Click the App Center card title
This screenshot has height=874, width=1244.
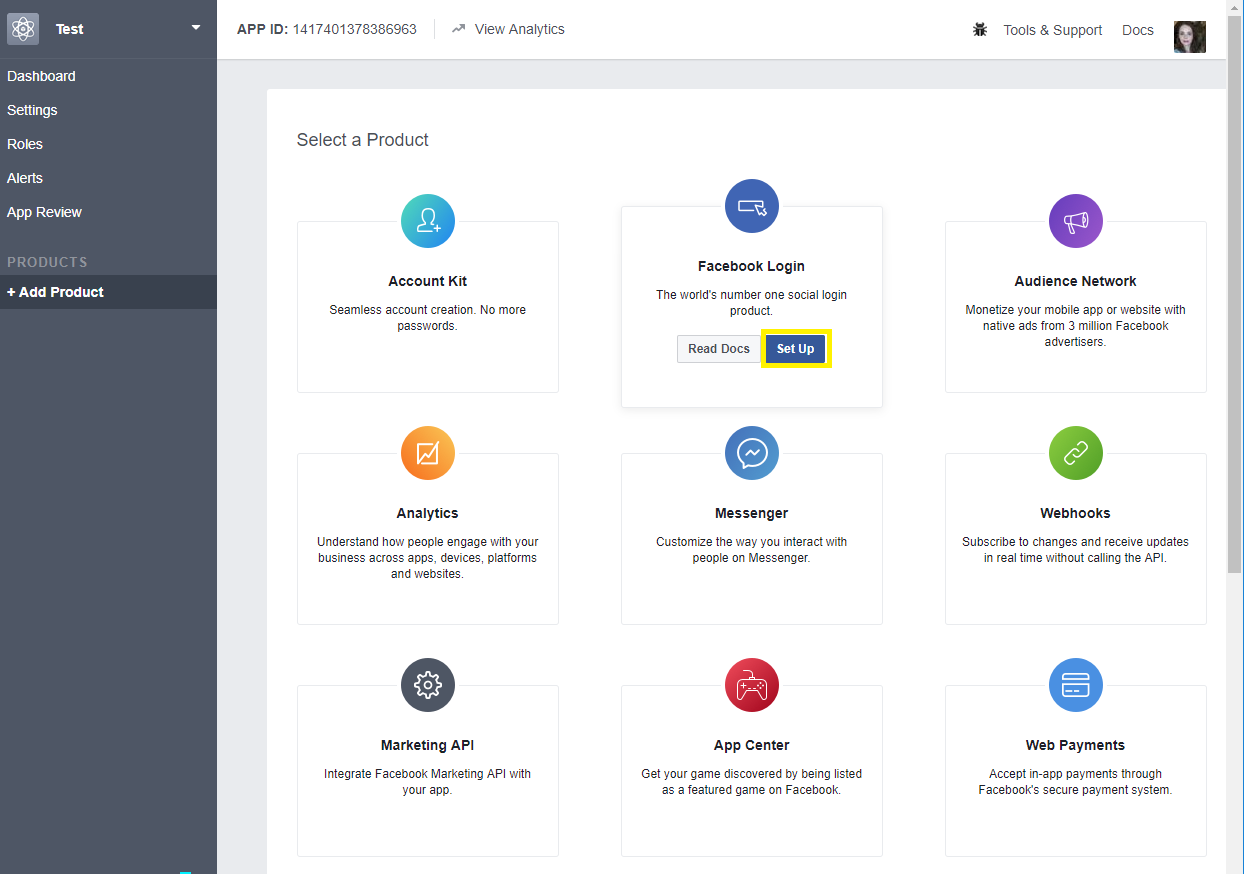pyautogui.click(x=752, y=745)
